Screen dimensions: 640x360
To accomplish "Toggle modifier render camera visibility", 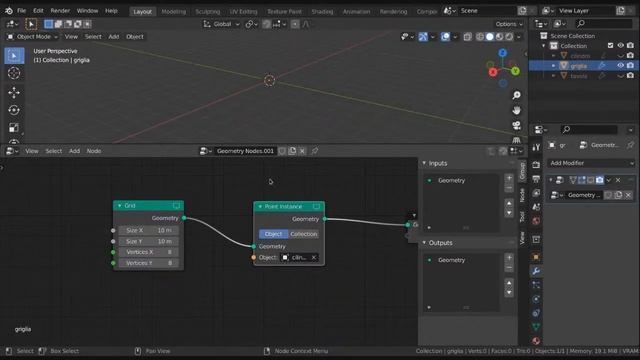I will (599, 180).
